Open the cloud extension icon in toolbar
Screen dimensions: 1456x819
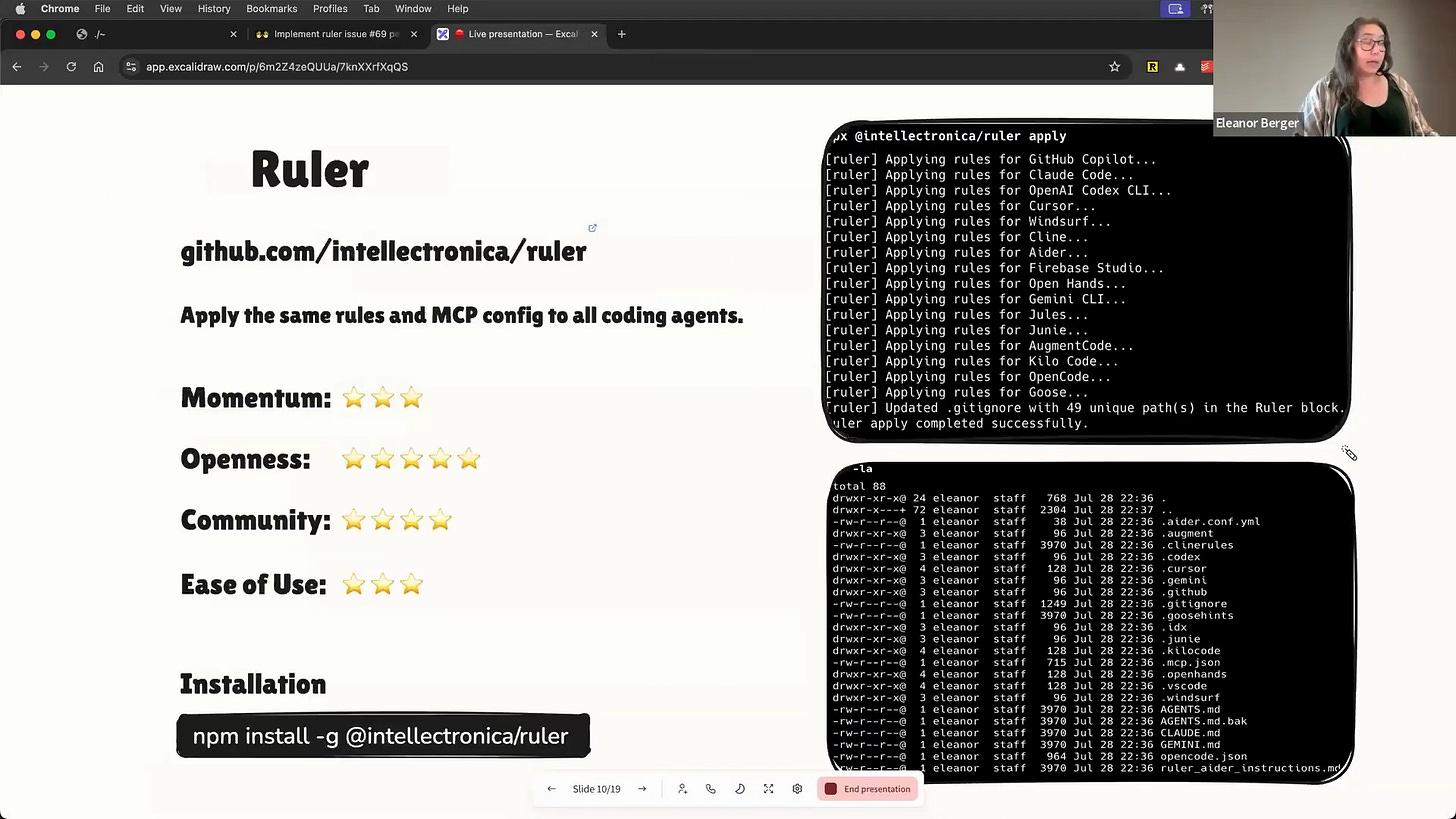(x=1180, y=67)
